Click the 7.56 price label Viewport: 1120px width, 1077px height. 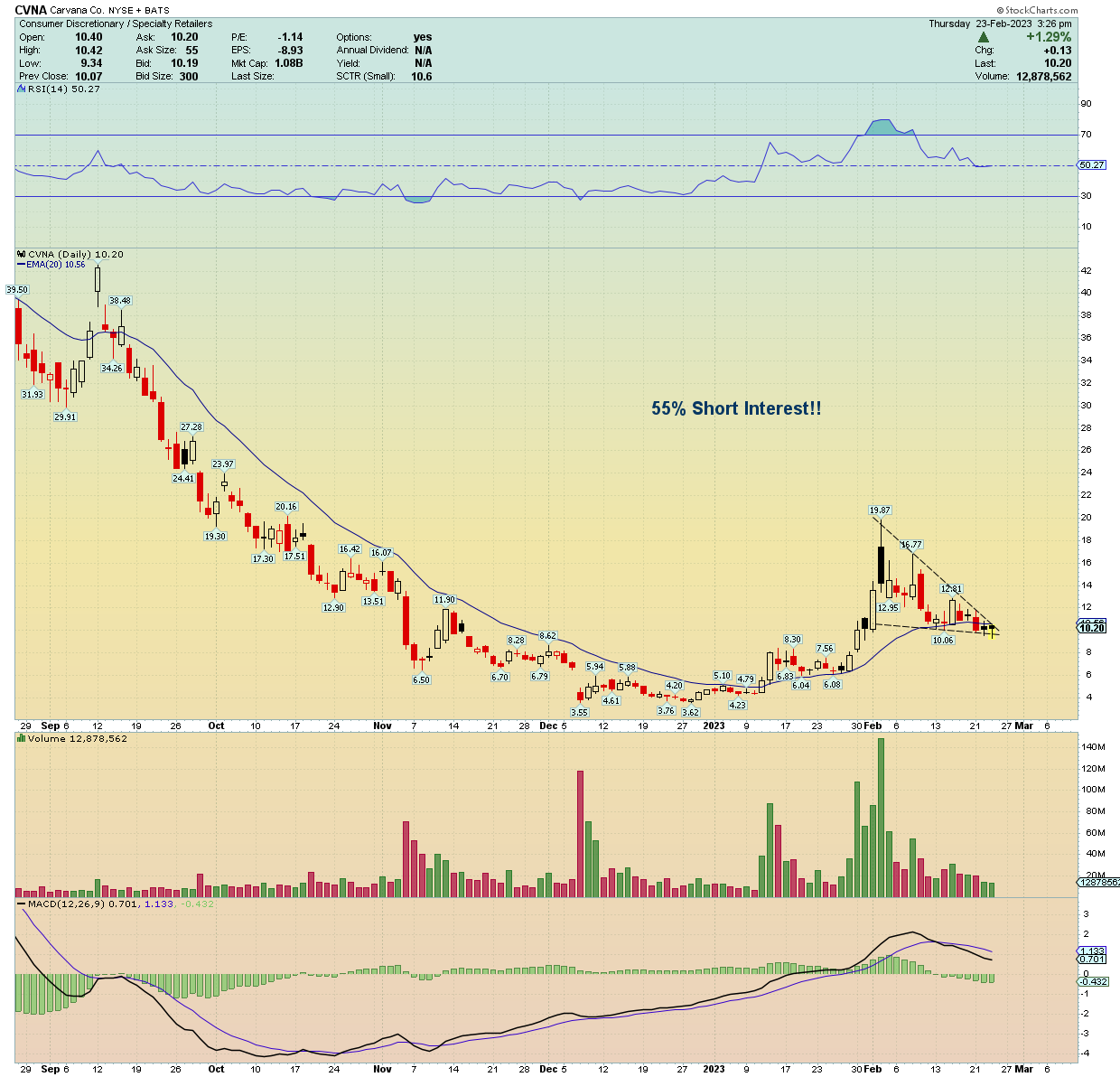825,649
